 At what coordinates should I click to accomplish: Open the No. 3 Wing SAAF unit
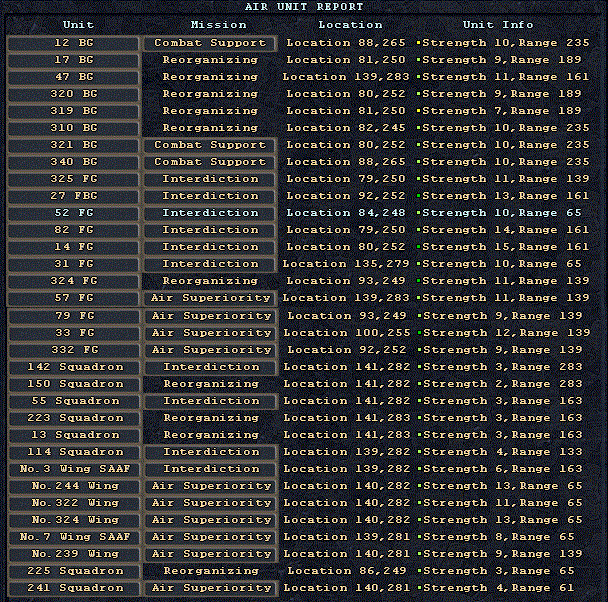click(74, 470)
